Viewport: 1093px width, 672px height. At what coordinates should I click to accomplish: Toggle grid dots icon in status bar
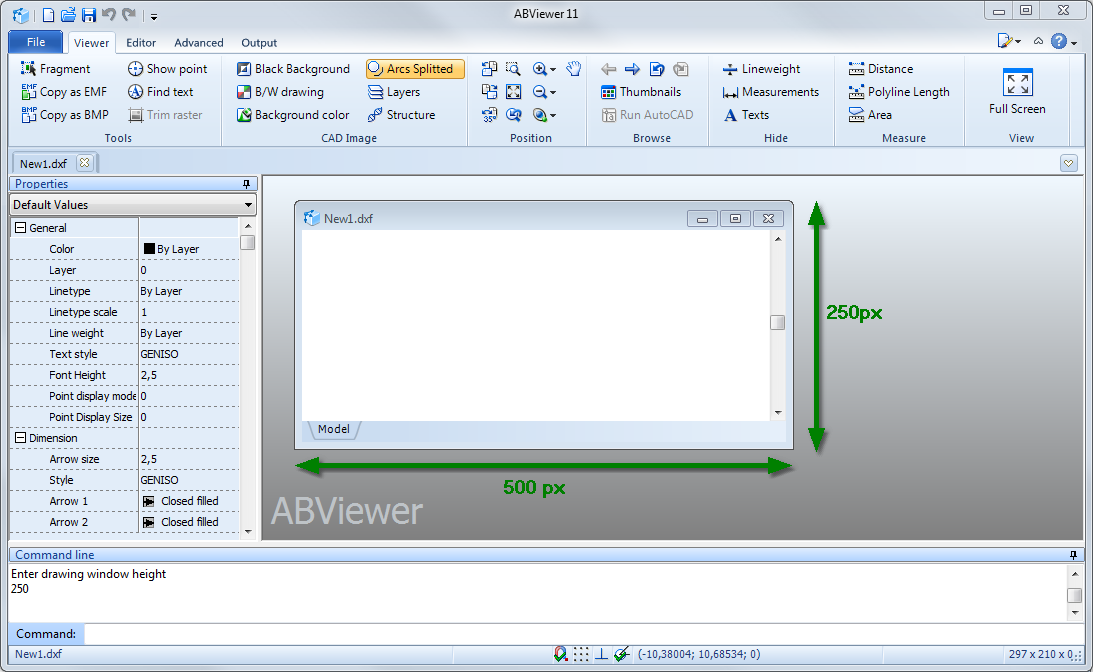[x=581, y=654]
